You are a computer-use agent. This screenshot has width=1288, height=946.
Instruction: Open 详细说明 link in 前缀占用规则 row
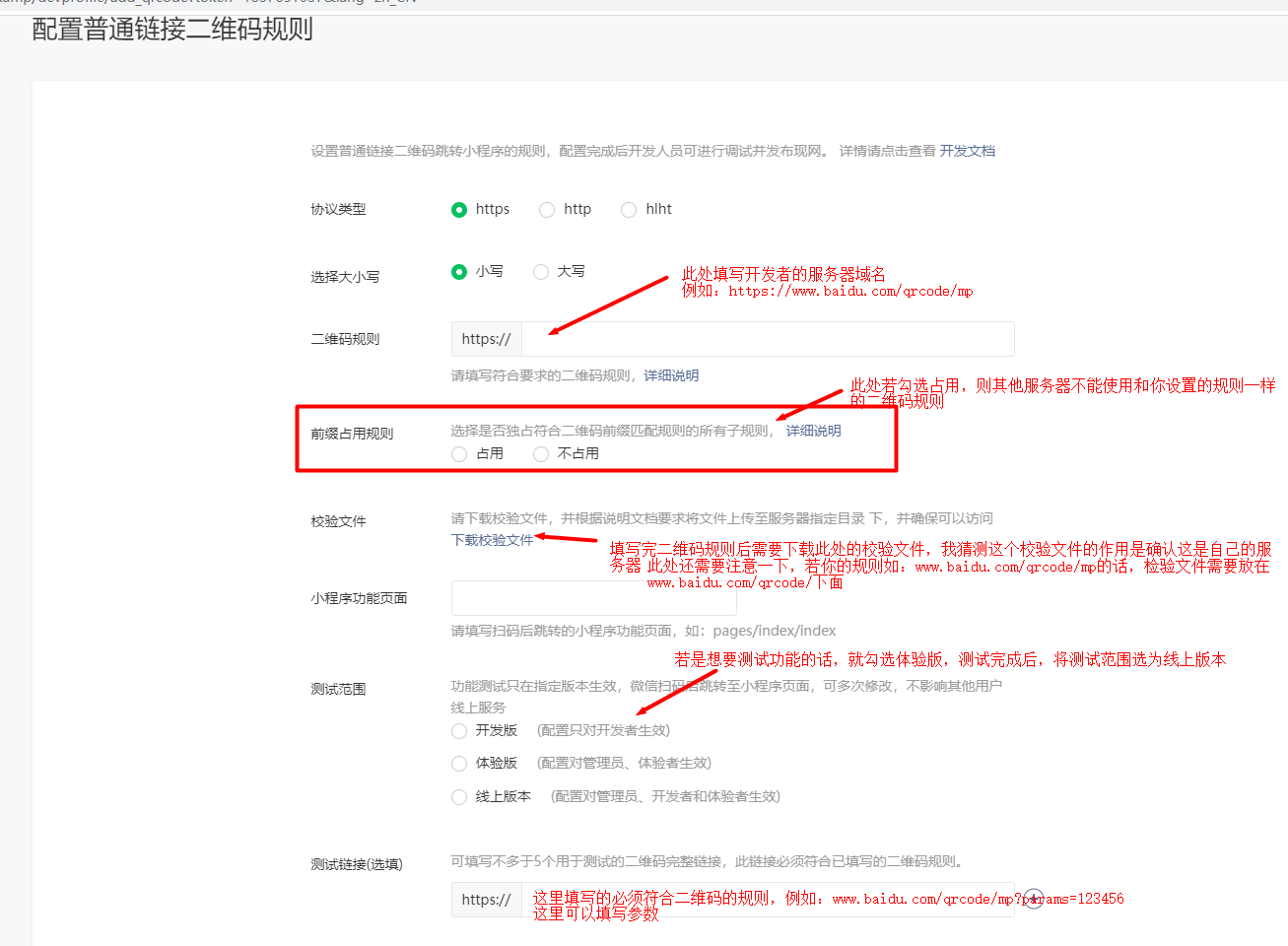pyautogui.click(x=814, y=431)
